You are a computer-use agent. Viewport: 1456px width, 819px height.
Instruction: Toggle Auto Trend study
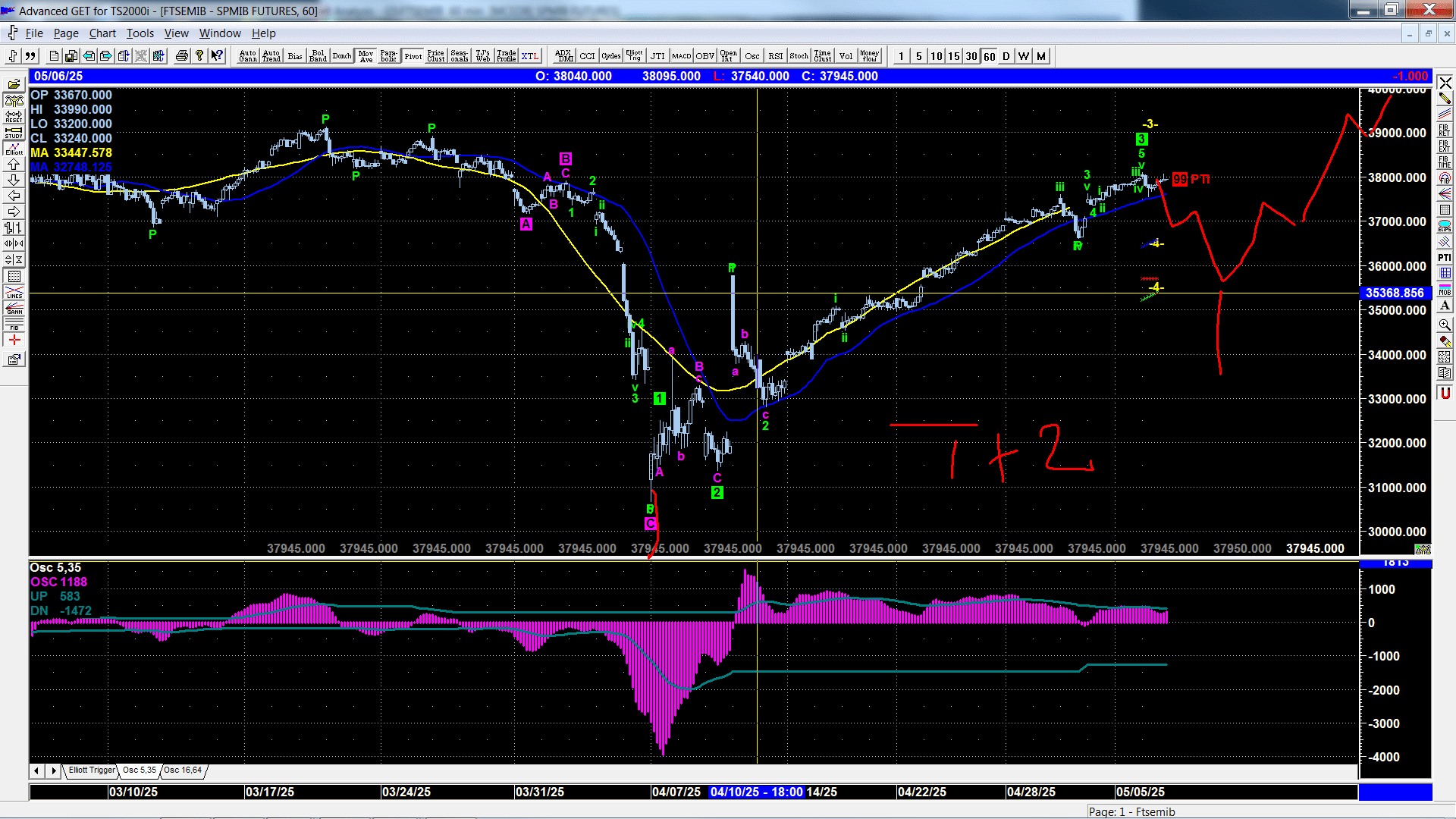click(x=271, y=56)
